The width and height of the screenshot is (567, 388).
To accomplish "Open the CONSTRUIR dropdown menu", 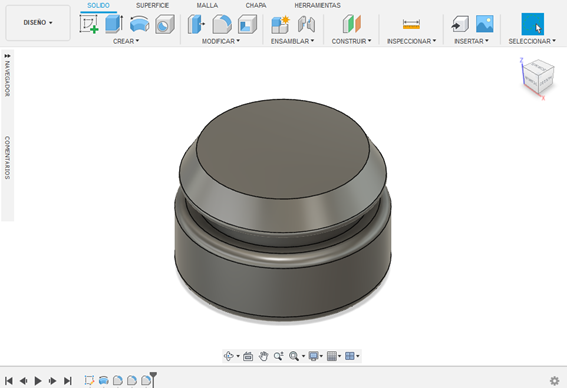I will tap(351, 41).
